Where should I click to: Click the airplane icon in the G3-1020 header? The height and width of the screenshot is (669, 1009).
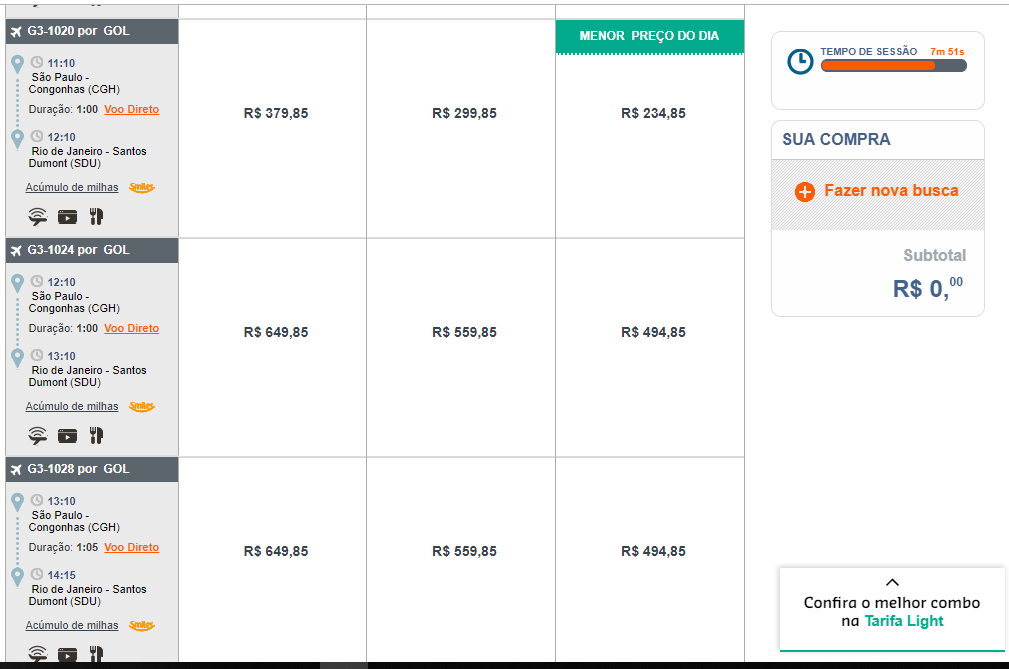pos(16,32)
